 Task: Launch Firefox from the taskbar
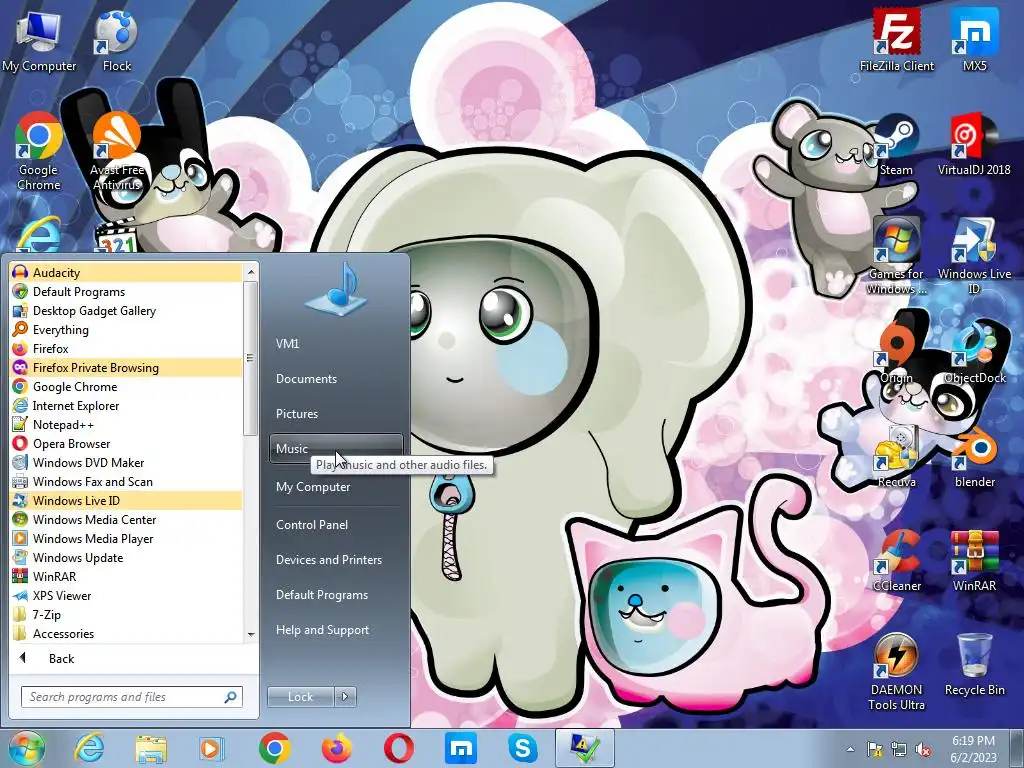point(336,748)
